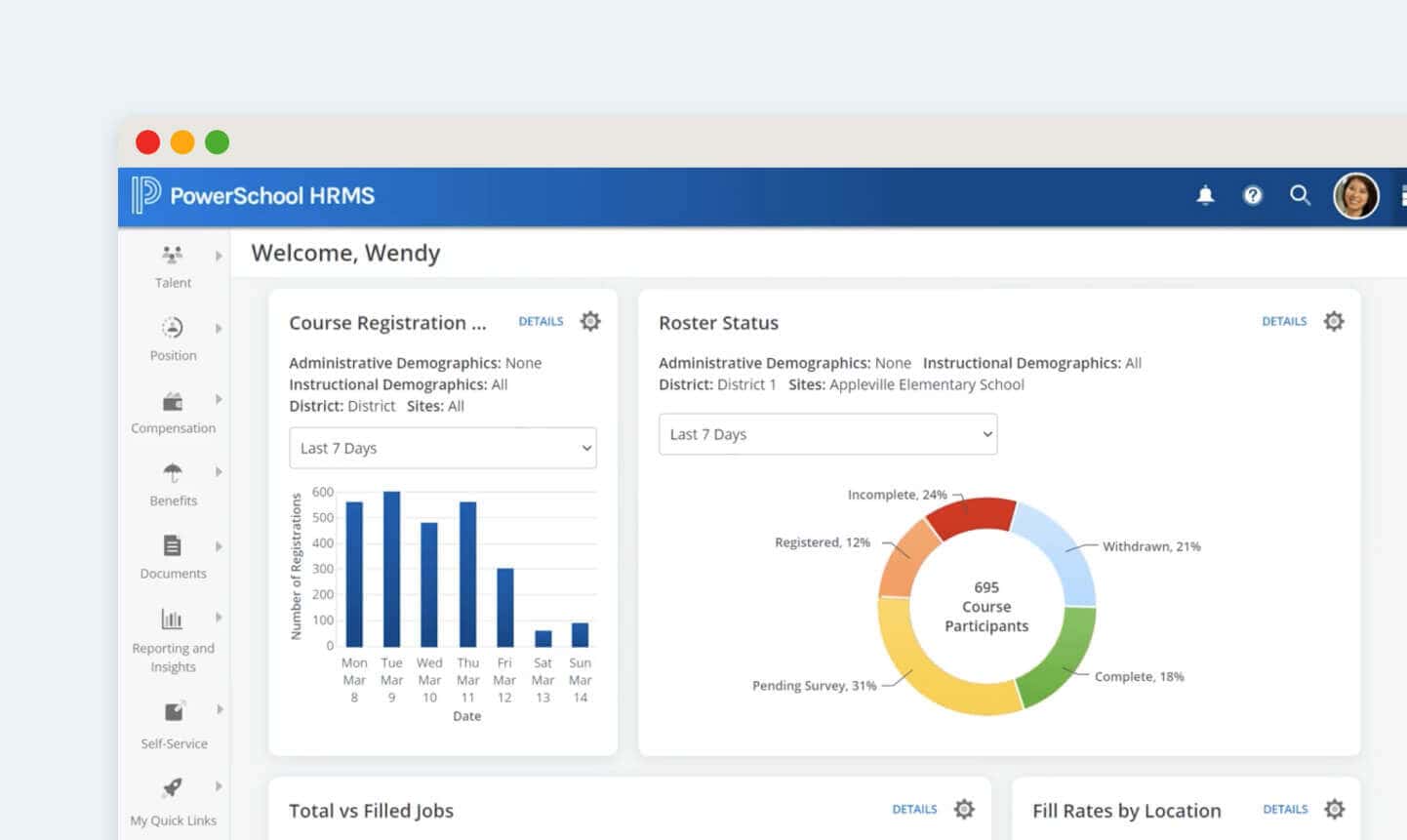1407x840 pixels.
Task: Expand the Documents submenu arrow
Action: point(219,545)
